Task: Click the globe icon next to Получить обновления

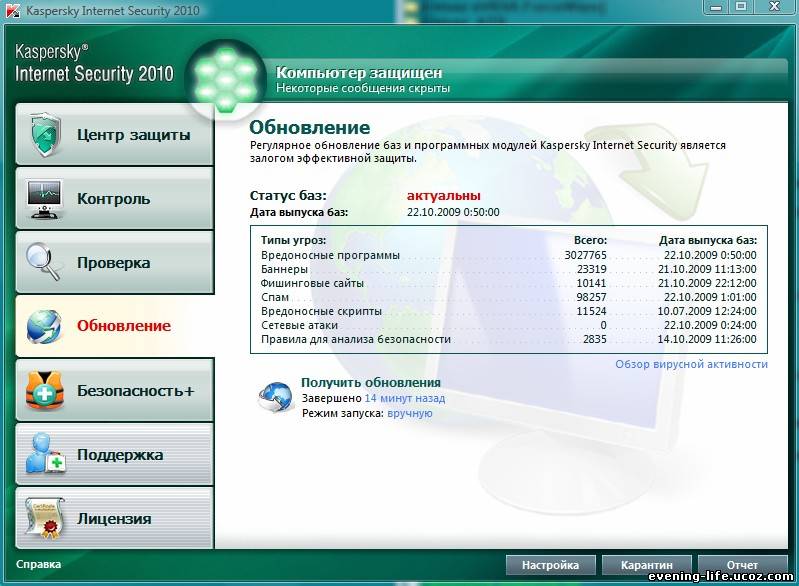Action: pyautogui.click(x=276, y=397)
